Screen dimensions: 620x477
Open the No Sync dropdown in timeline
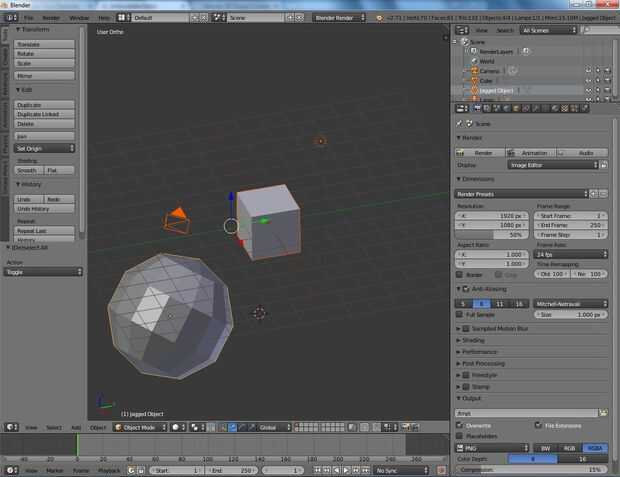[x=401, y=470]
